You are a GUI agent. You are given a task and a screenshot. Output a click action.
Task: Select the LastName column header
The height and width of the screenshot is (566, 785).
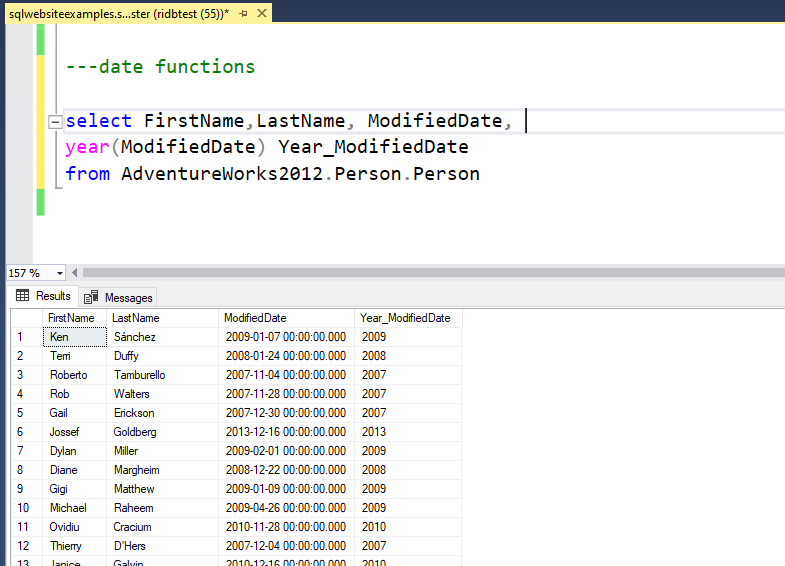[x=163, y=318]
